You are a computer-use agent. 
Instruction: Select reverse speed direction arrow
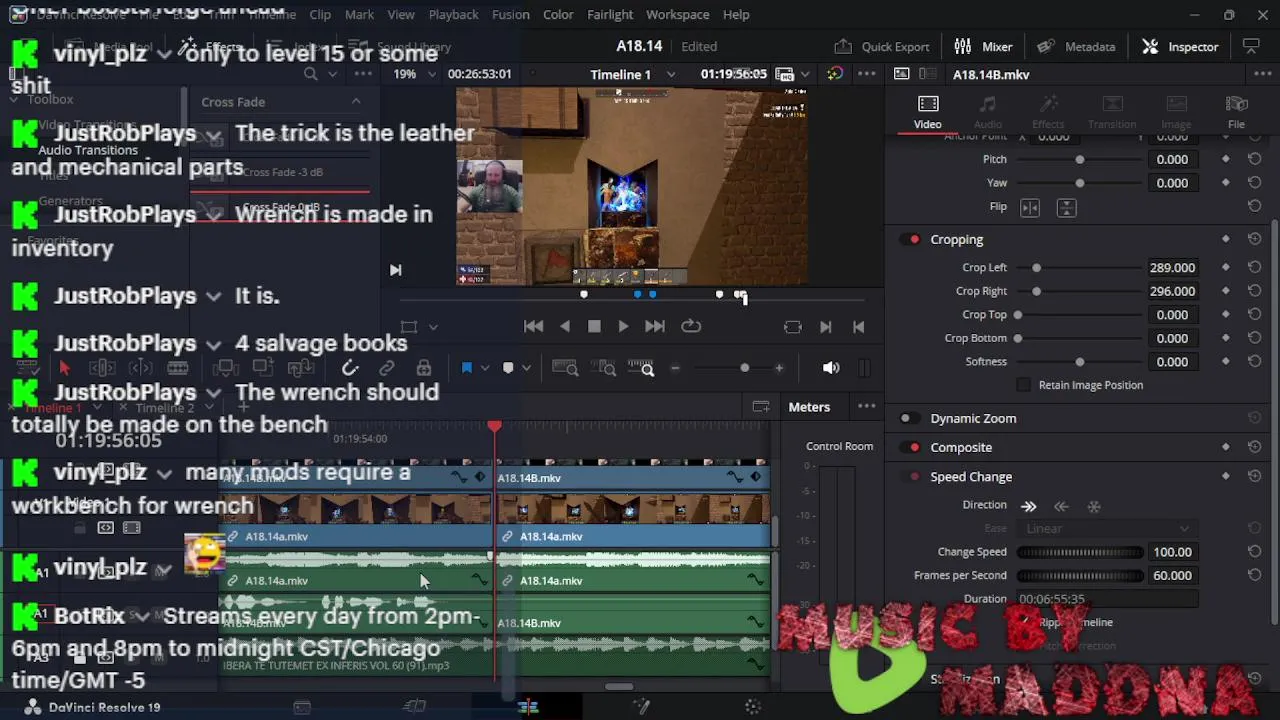point(1061,506)
